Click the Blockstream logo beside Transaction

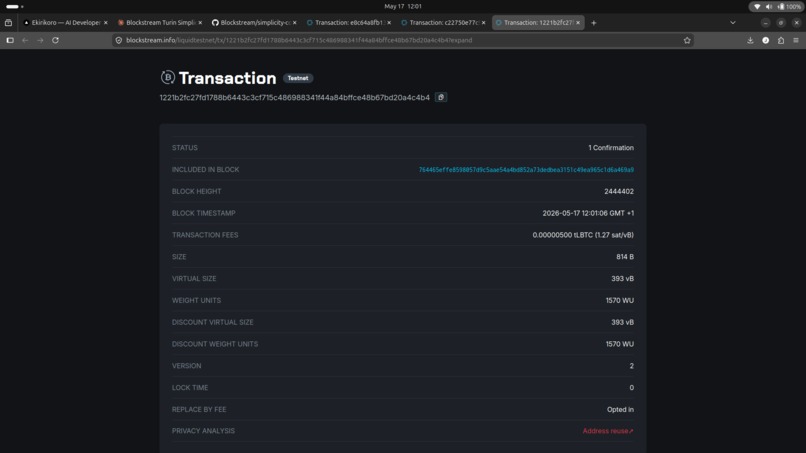[x=168, y=77]
